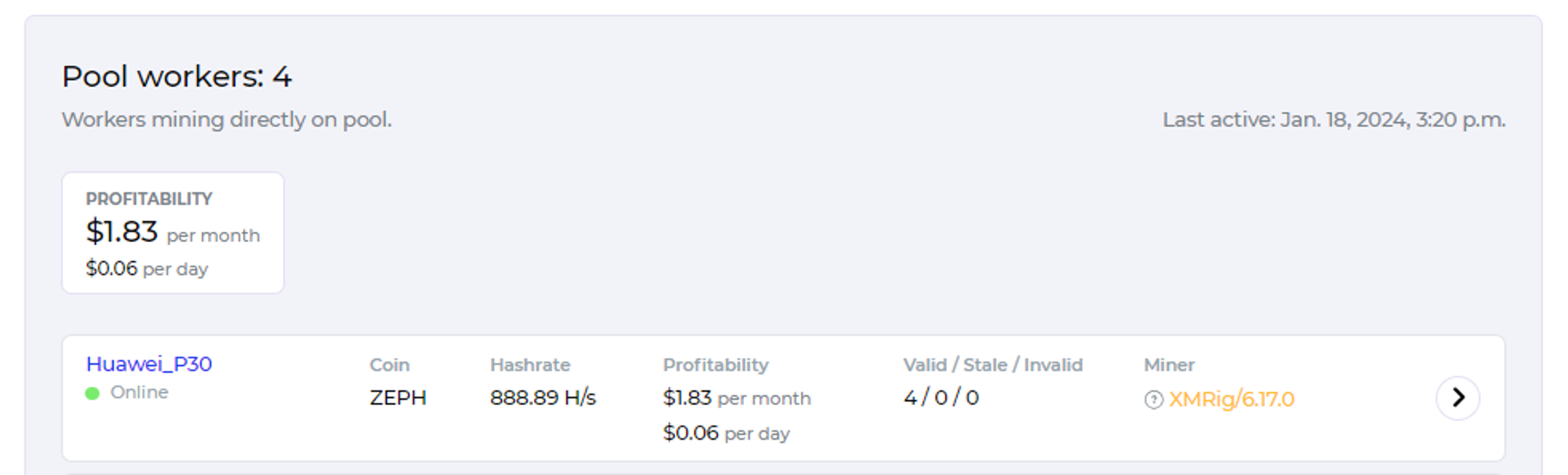The width and height of the screenshot is (1568, 475).
Task: Click the Pool workers: 4 heading
Action: coord(177,77)
